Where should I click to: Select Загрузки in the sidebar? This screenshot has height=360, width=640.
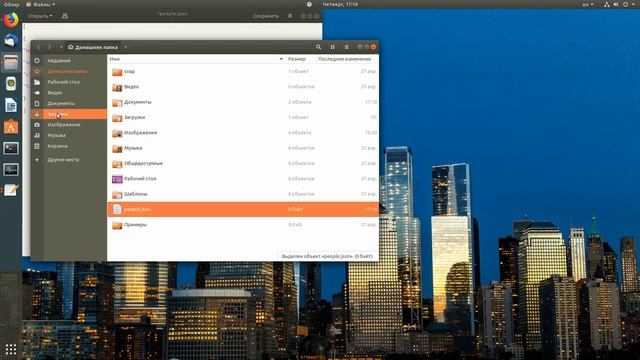[x=69, y=114]
